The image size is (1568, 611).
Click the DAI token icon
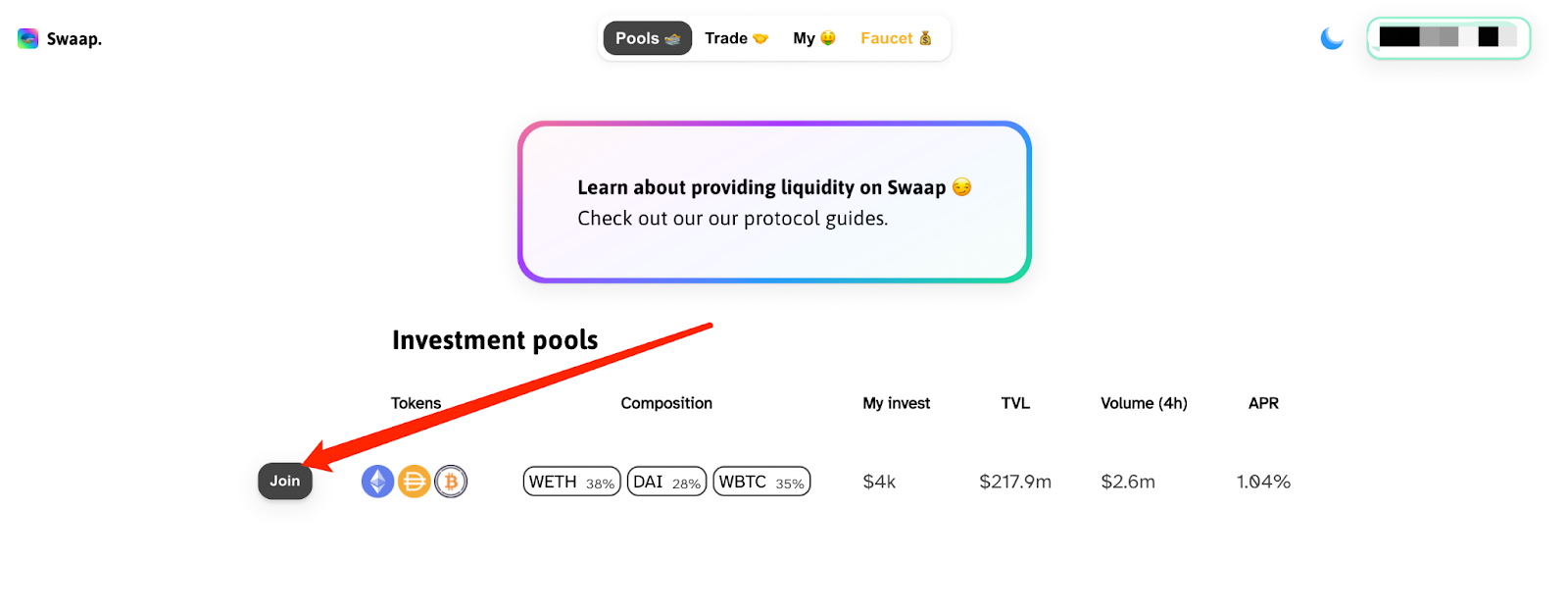[x=415, y=482]
